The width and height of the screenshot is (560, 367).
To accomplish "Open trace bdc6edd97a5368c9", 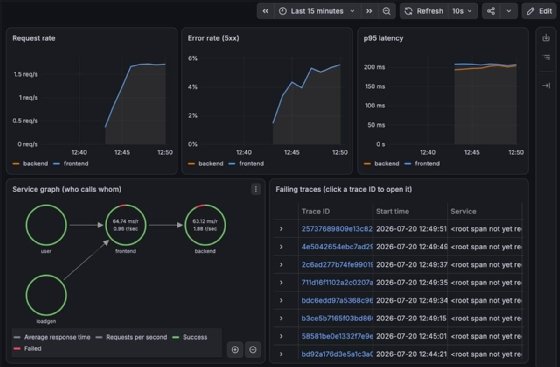I will coord(337,300).
